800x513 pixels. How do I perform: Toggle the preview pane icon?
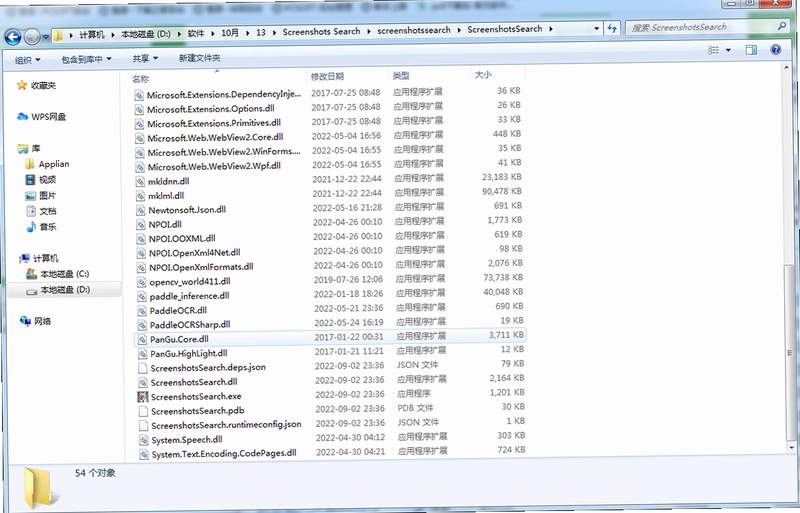(x=751, y=50)
